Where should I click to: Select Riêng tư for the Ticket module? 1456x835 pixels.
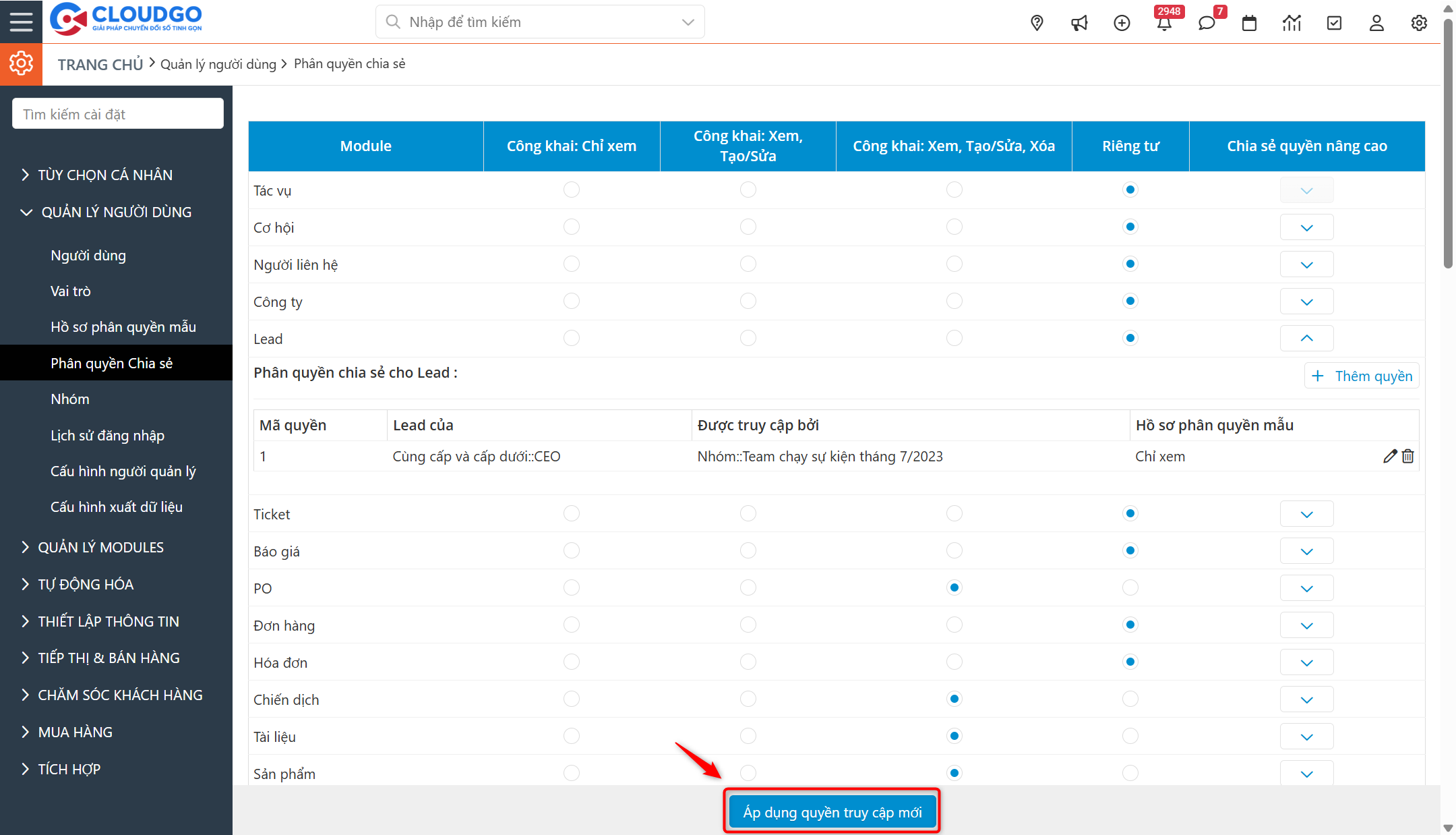[x=1130, y=513]
